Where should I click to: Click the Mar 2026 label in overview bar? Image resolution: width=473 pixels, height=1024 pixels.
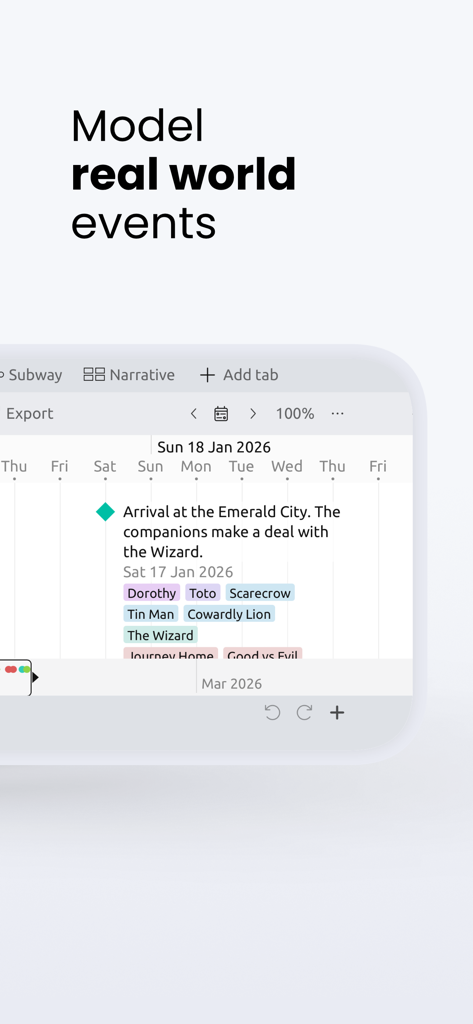point(231,684)
